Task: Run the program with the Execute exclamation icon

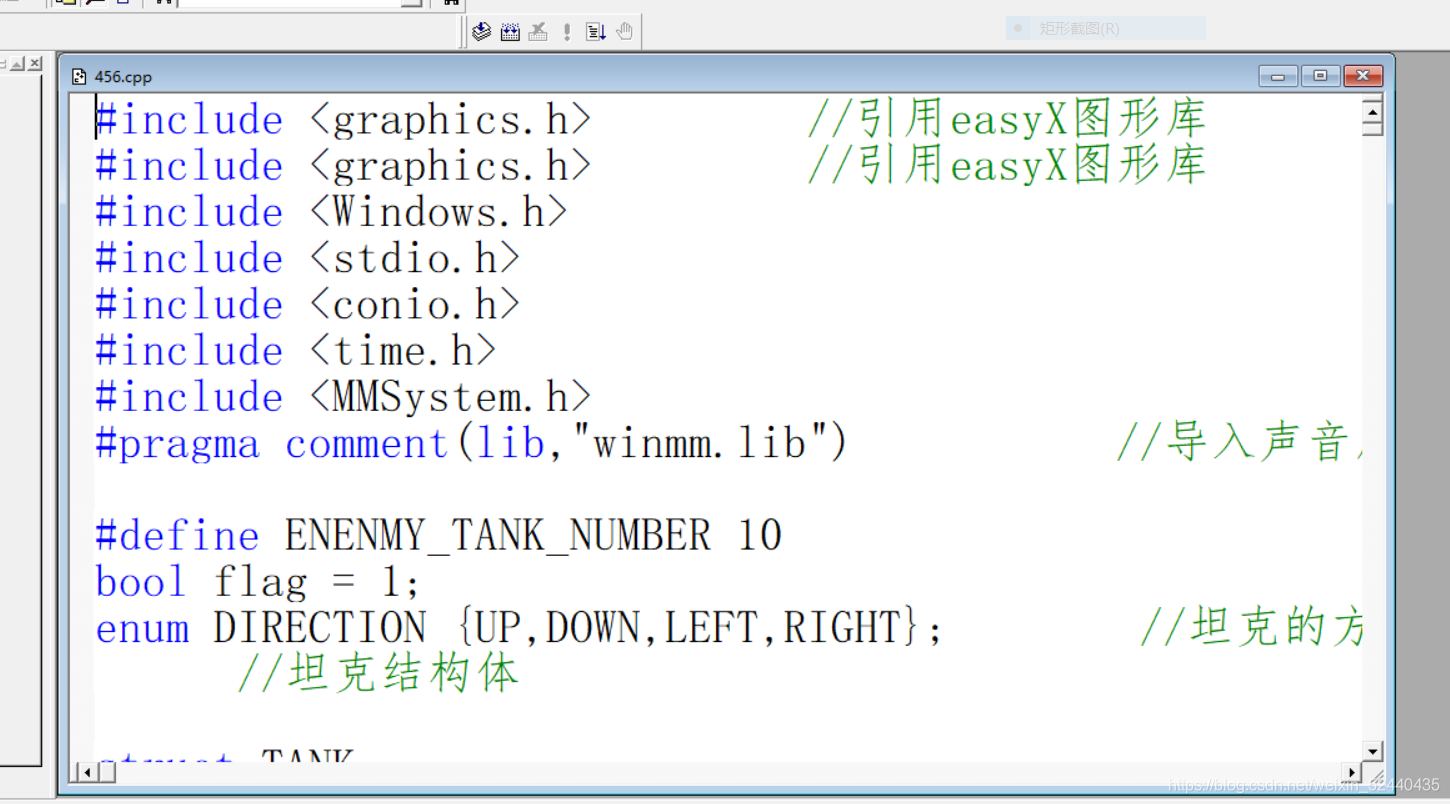Action: 567,31
